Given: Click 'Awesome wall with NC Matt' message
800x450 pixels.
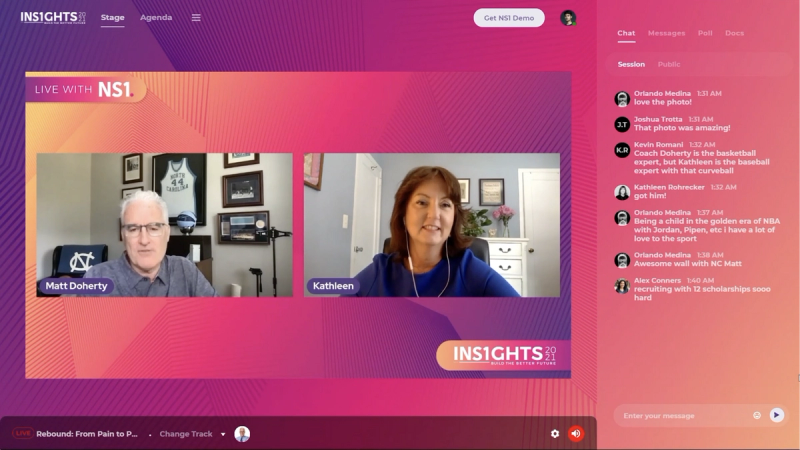Looking at the screenshot, I should point(688,263).
